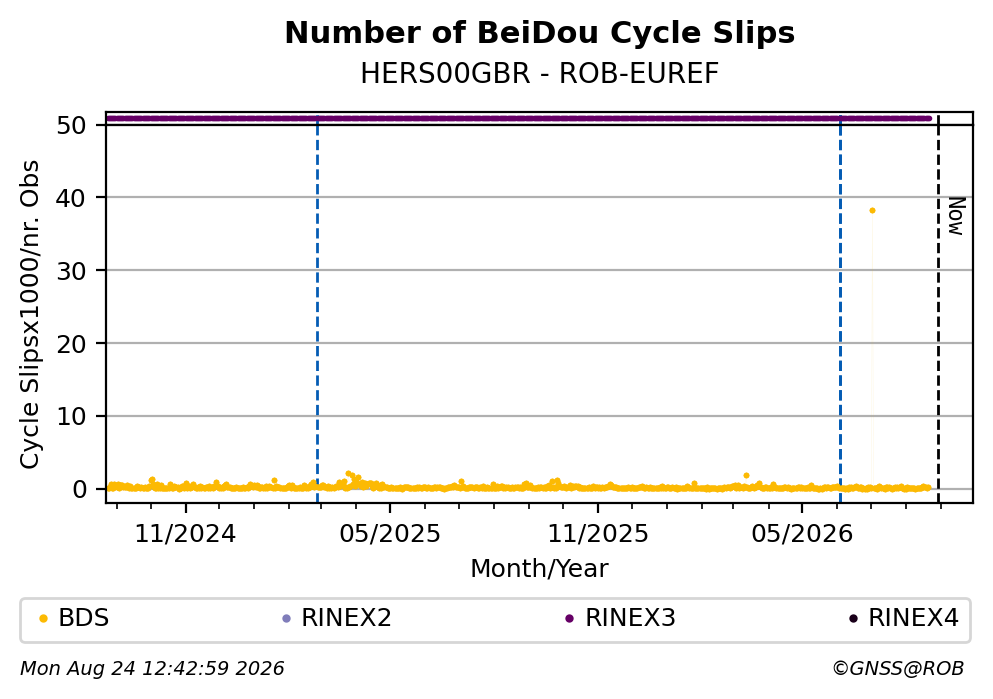This screenshot has width=993, height=699.
Task: Click the 05/2026 x-axis tick label
Action: tap(802, 534)
